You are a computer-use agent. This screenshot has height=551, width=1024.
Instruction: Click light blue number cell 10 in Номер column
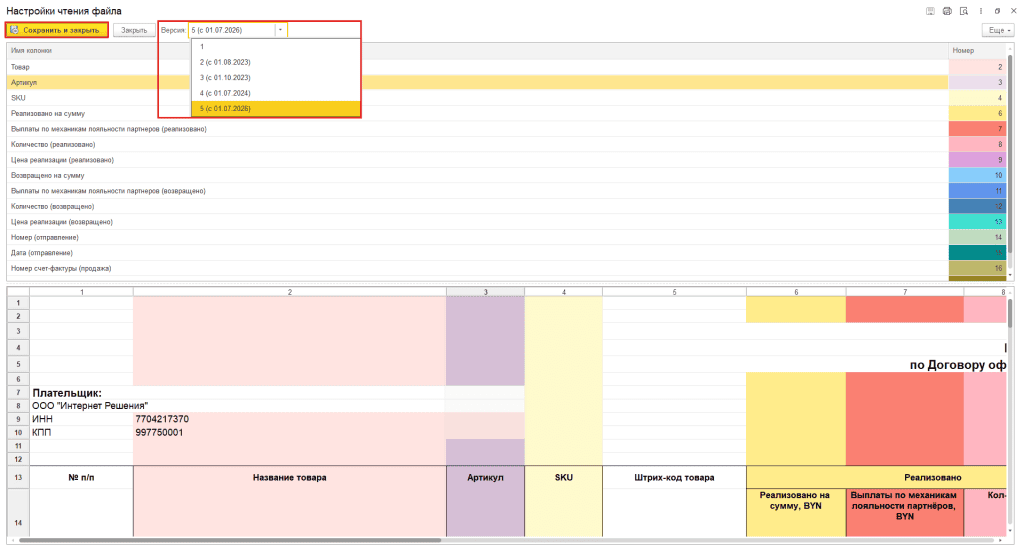[x=978, y=176]
